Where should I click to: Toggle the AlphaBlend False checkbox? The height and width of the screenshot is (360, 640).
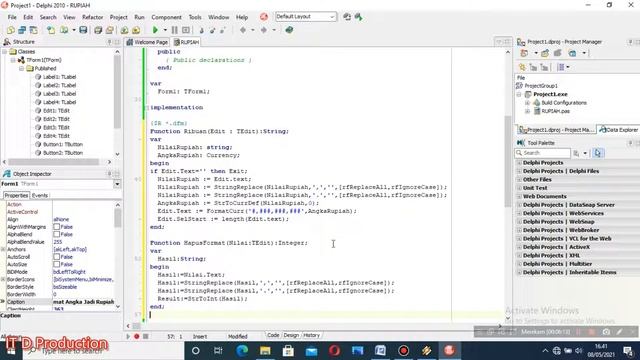tap(57, 234)
